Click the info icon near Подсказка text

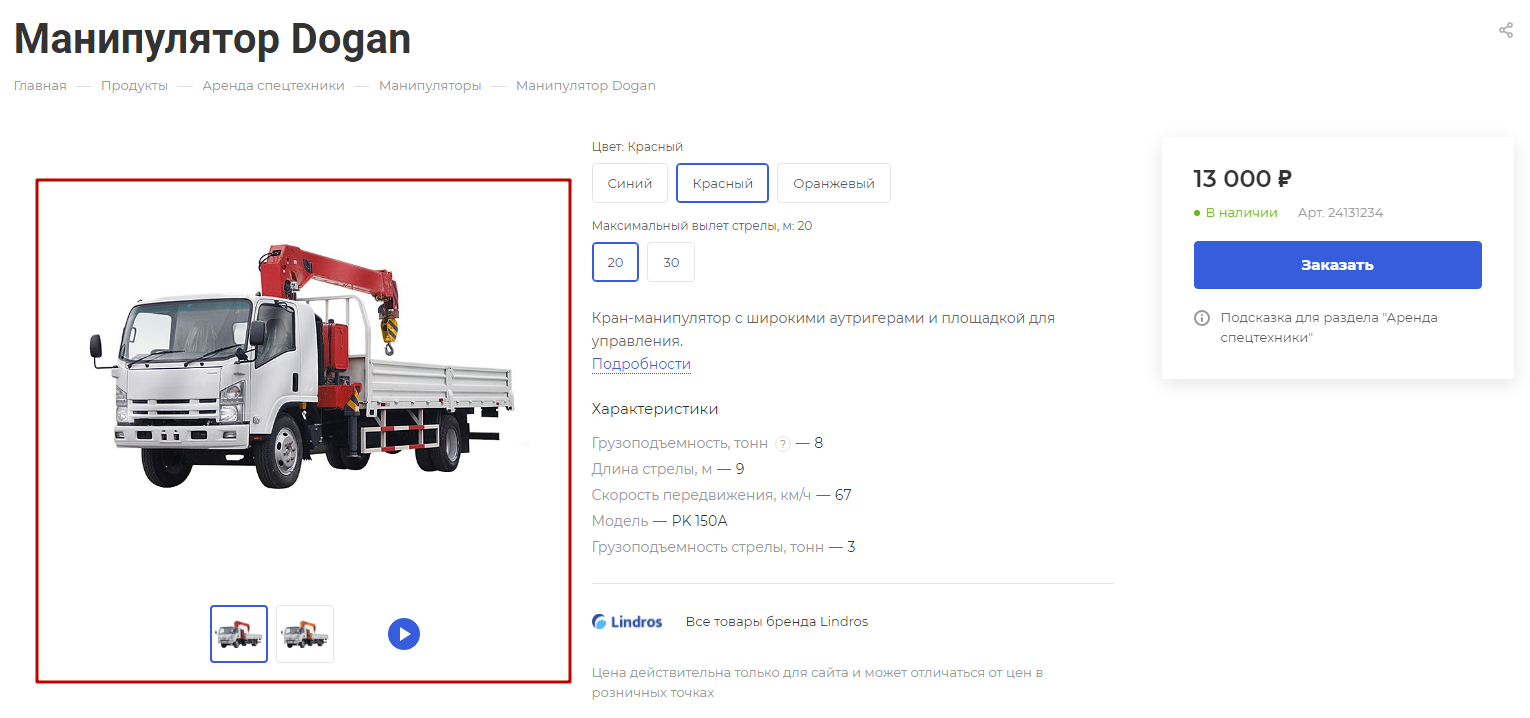tap(1202, 318)
